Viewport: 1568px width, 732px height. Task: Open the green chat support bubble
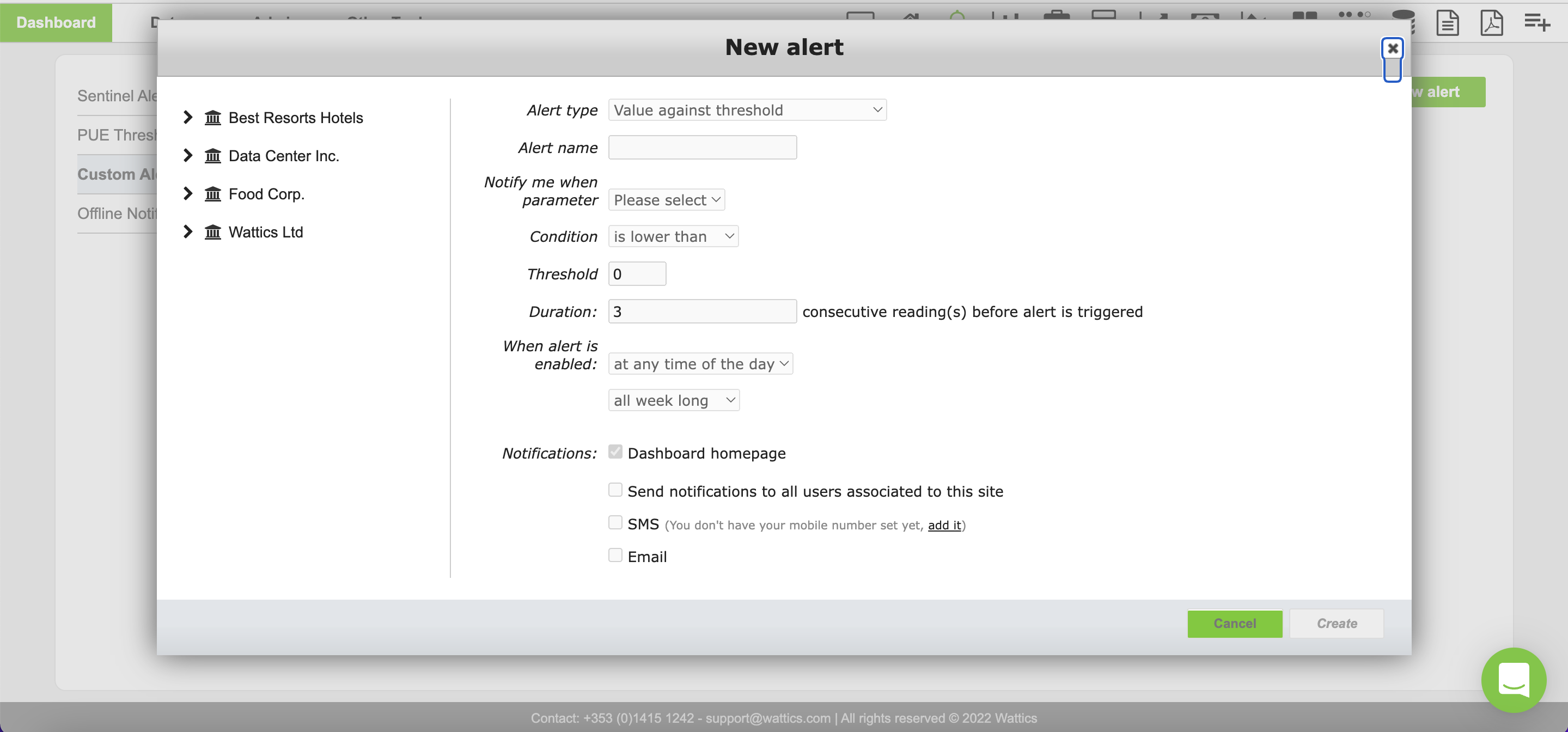[1513, 680]
